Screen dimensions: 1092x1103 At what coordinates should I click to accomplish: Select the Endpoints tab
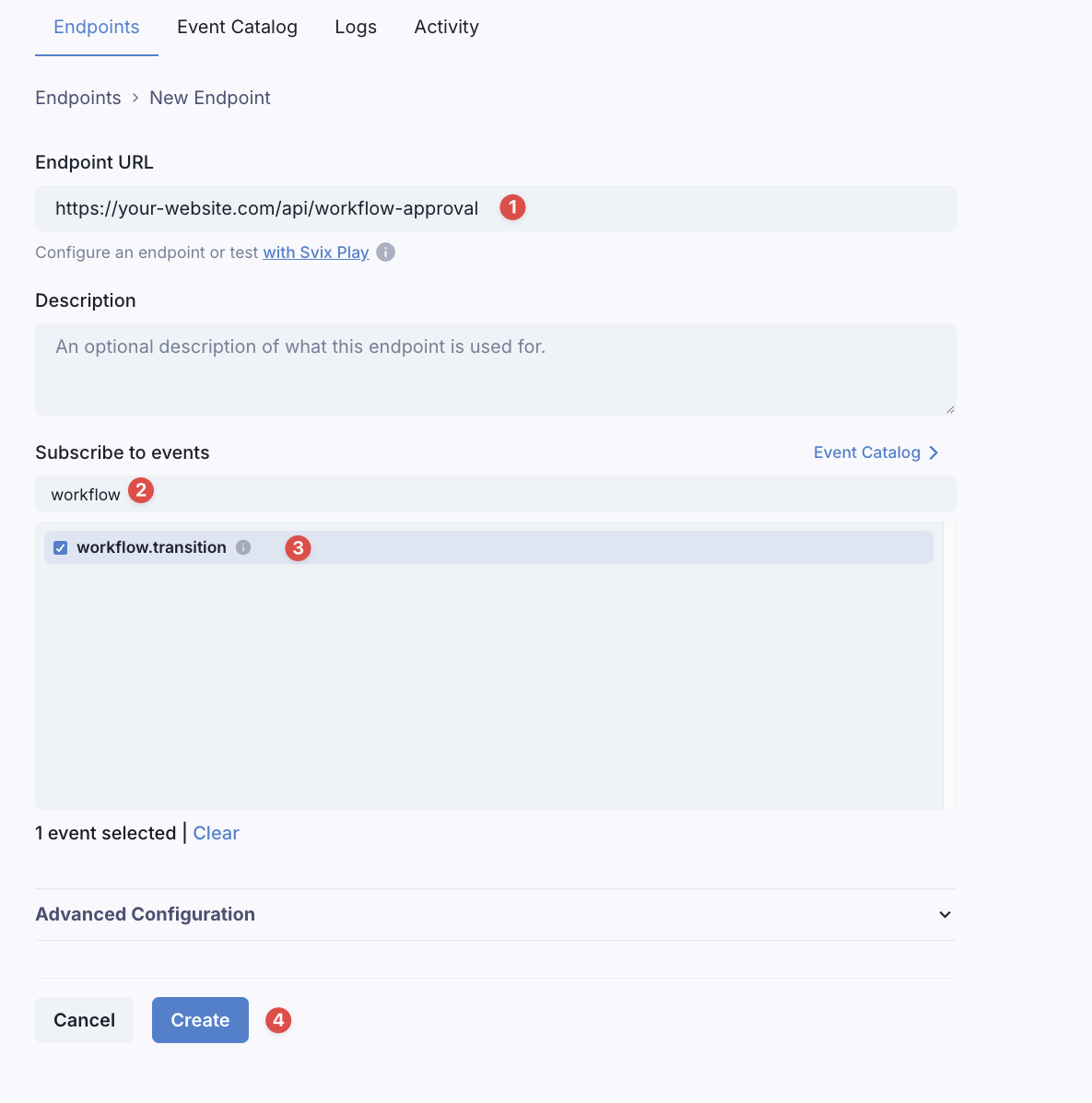[x=97, y=28]
